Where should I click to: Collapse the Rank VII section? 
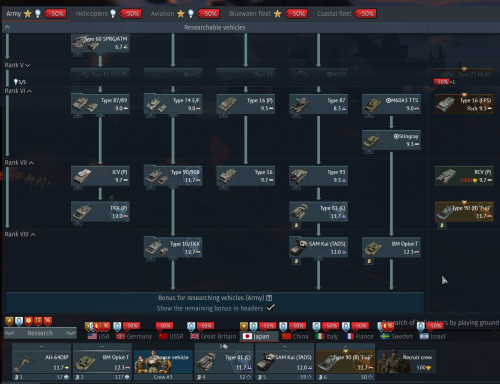(x=19, y=163)
